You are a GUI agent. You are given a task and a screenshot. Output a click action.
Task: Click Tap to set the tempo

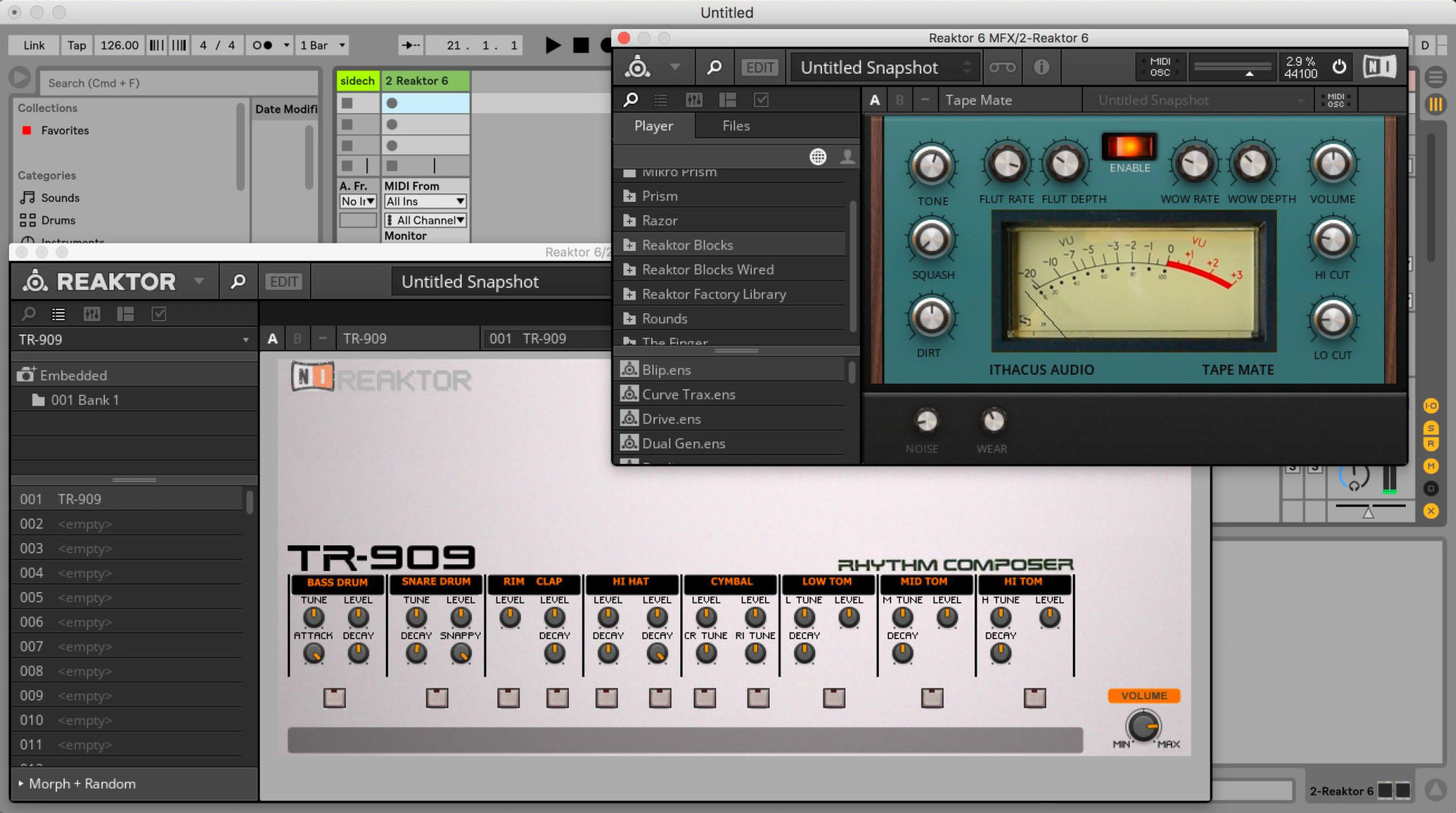tap(76, 45)
